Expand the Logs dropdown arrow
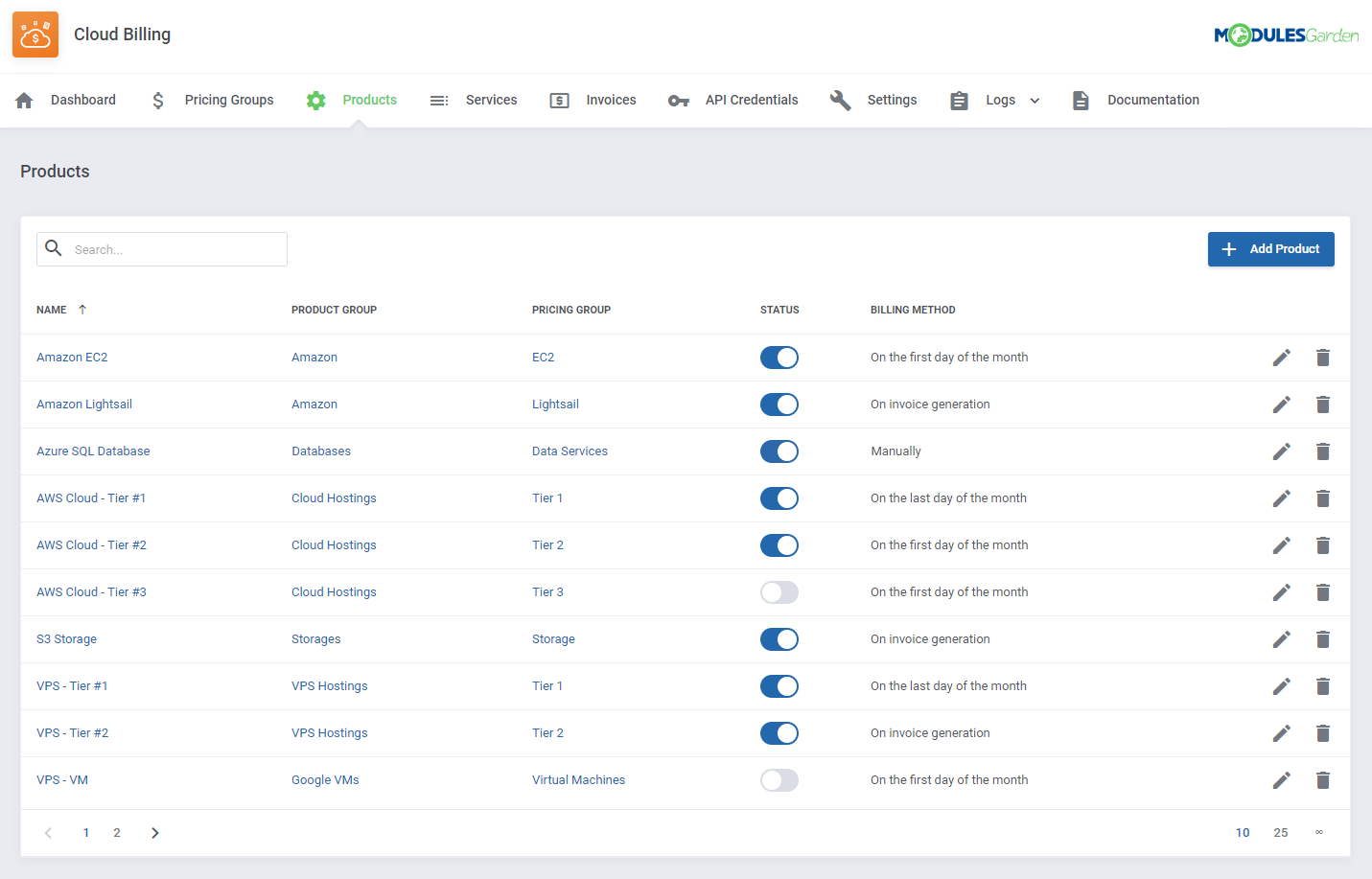 tap(1035, 101)
